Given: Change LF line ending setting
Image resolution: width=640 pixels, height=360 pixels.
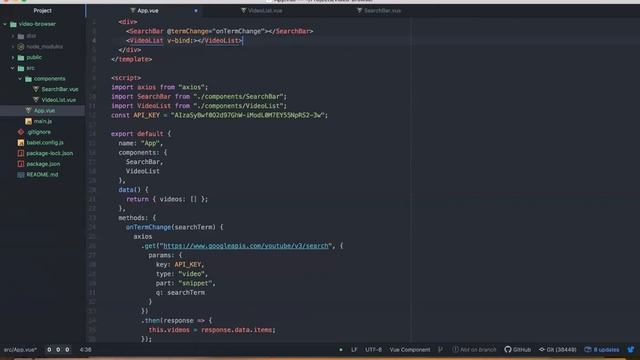Looking at the screenshot, I should click(354, 350).
